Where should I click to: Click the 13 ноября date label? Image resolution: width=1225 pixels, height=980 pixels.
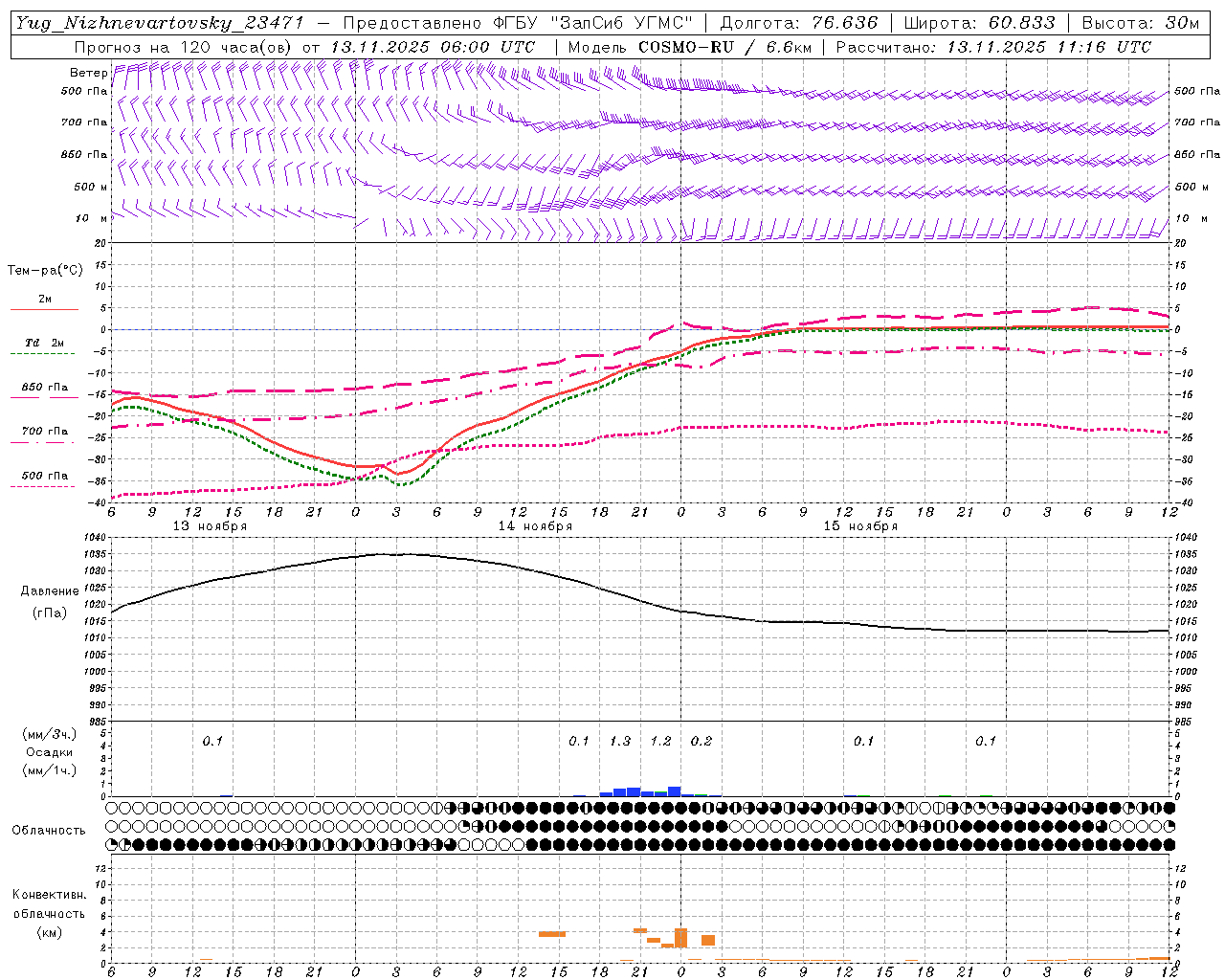click(x=210, y=526)
